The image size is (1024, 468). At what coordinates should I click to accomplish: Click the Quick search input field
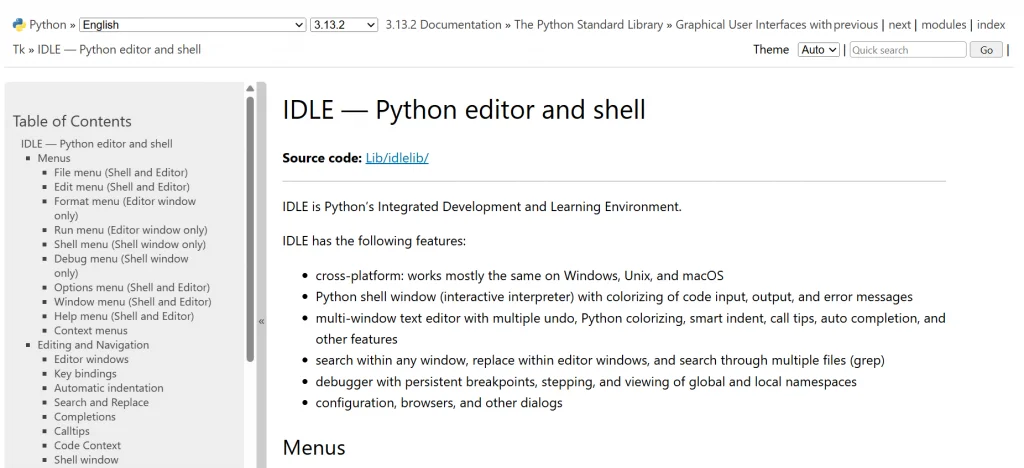pyautogui.click(x=907, y=50)
